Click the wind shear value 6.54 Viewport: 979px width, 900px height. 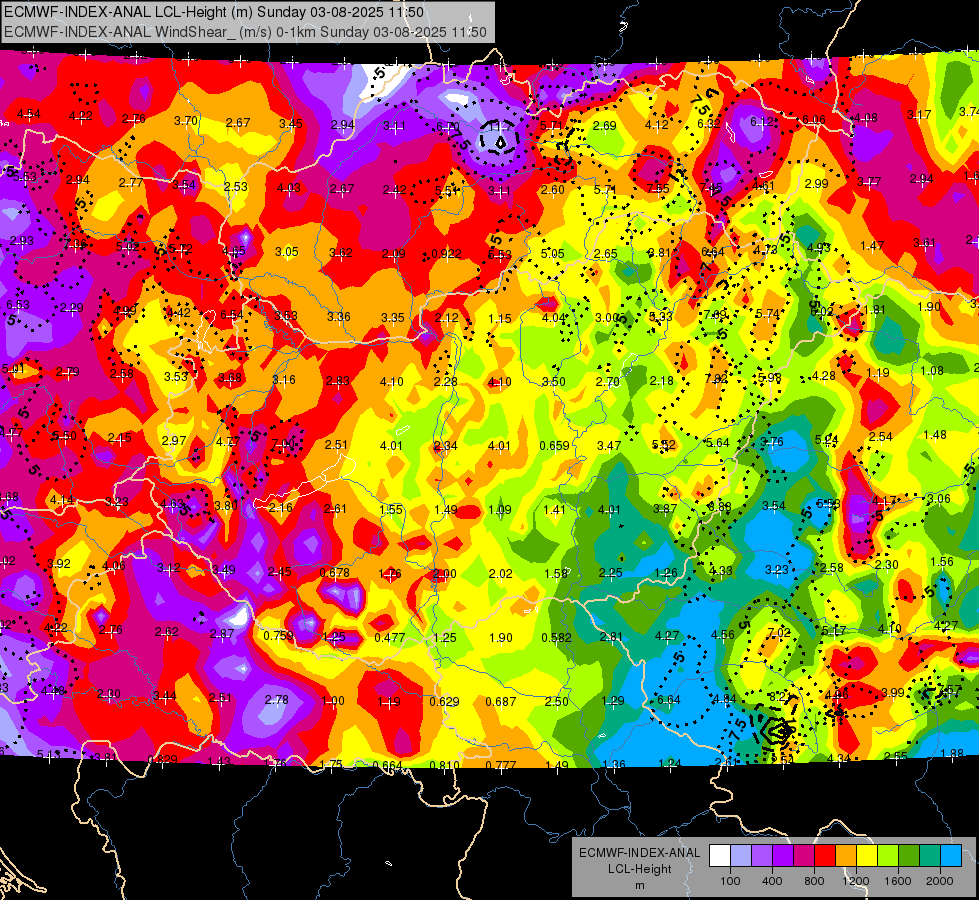[232, 315]
